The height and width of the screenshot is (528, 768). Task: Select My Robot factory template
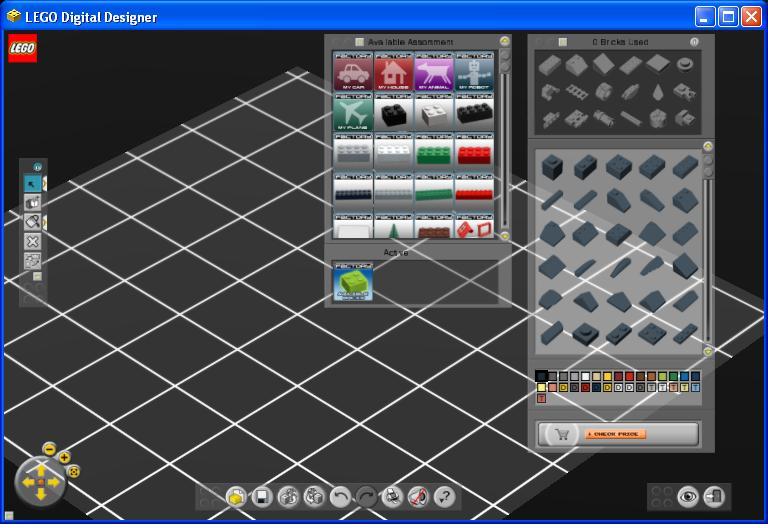pyautogui.click(x=474, y=72)
